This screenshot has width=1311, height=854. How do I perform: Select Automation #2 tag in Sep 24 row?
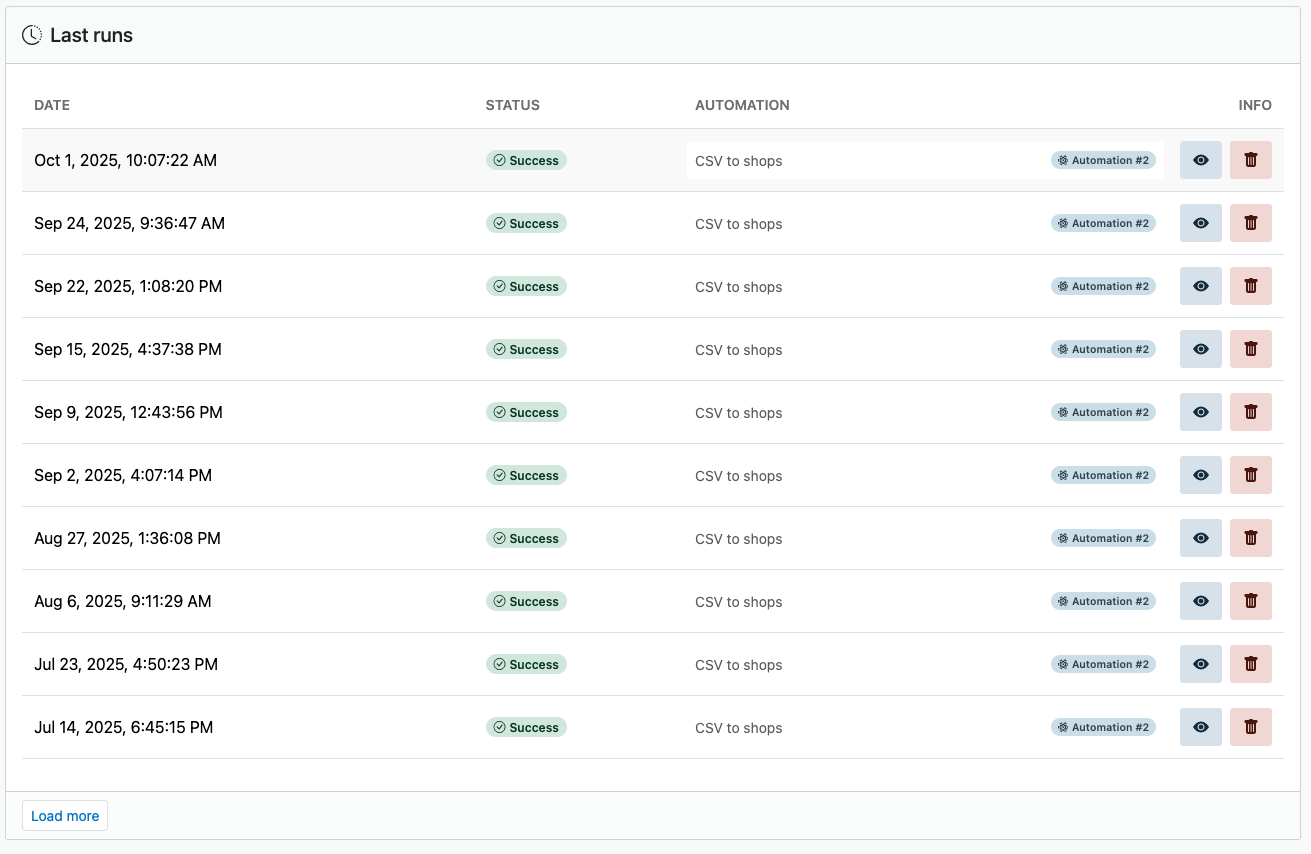(x=1103, y=223)
